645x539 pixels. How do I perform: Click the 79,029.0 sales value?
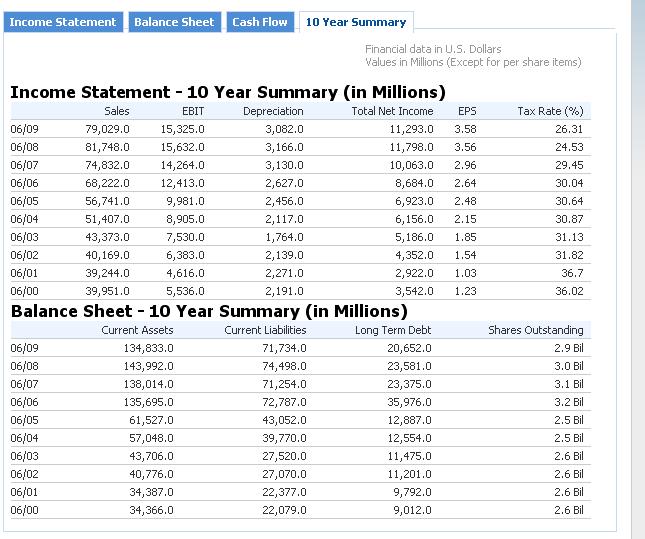109,129
